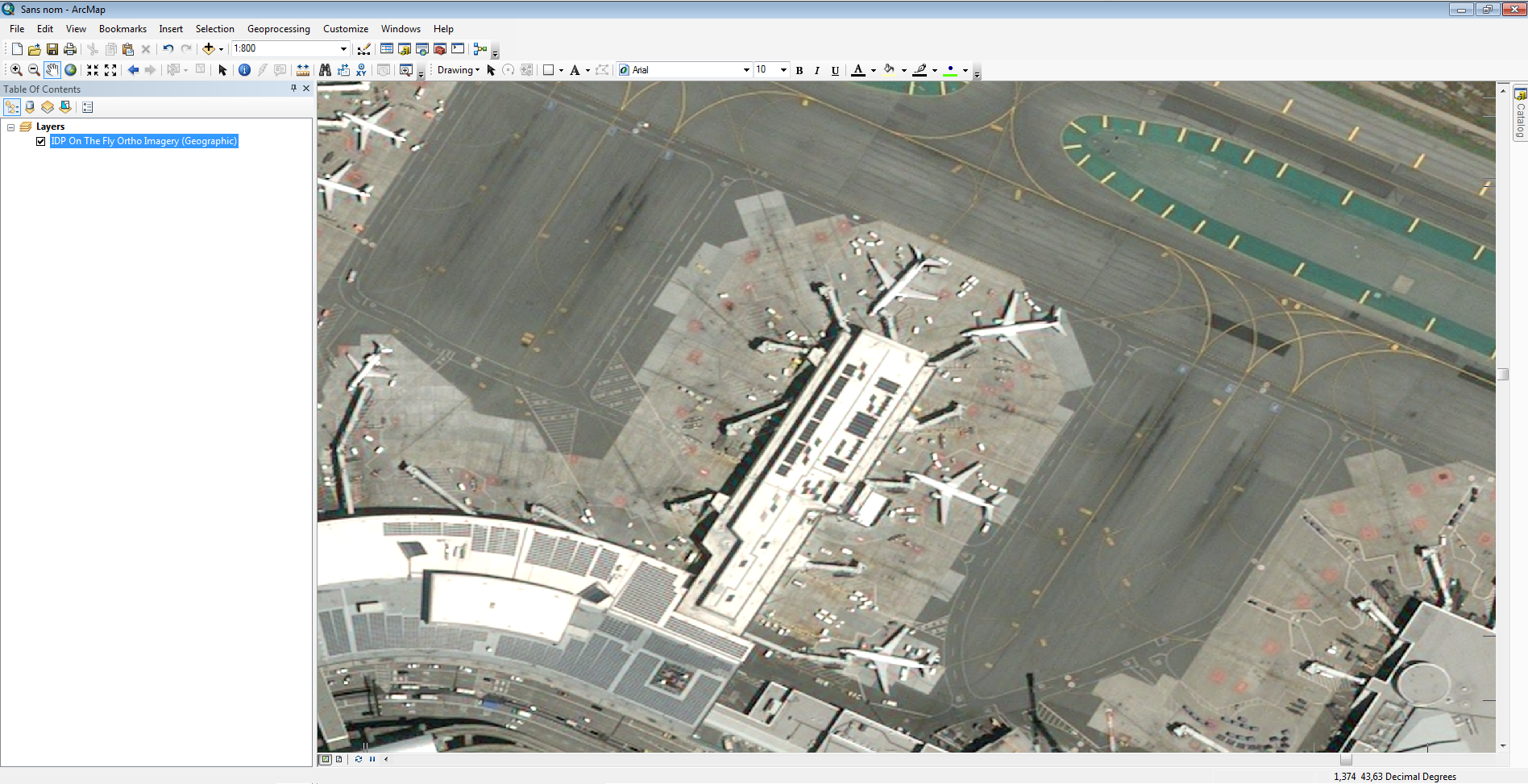Open the Viewer window tool
This screenshot has height=784, width=1528.
coord(406,70)
